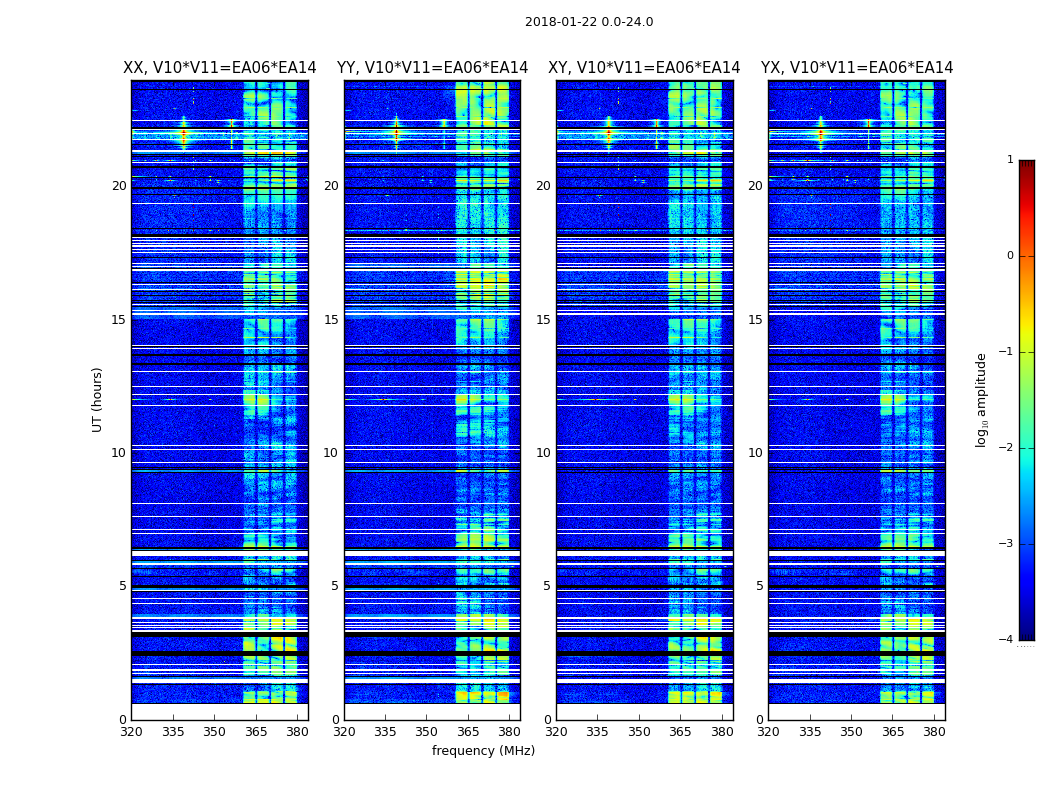Click the UT (hours) axis label
This screenshot has height=800, width=1050.
pyautogui.click(x=97, y=400)
